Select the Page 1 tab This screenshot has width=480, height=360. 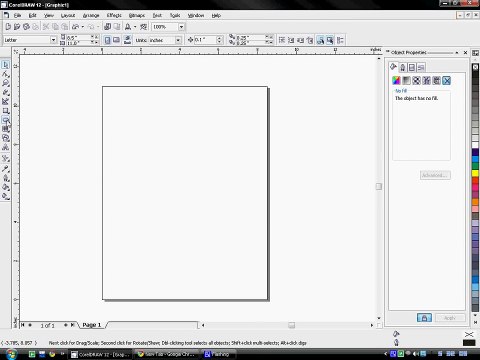[x=92, y=325]
